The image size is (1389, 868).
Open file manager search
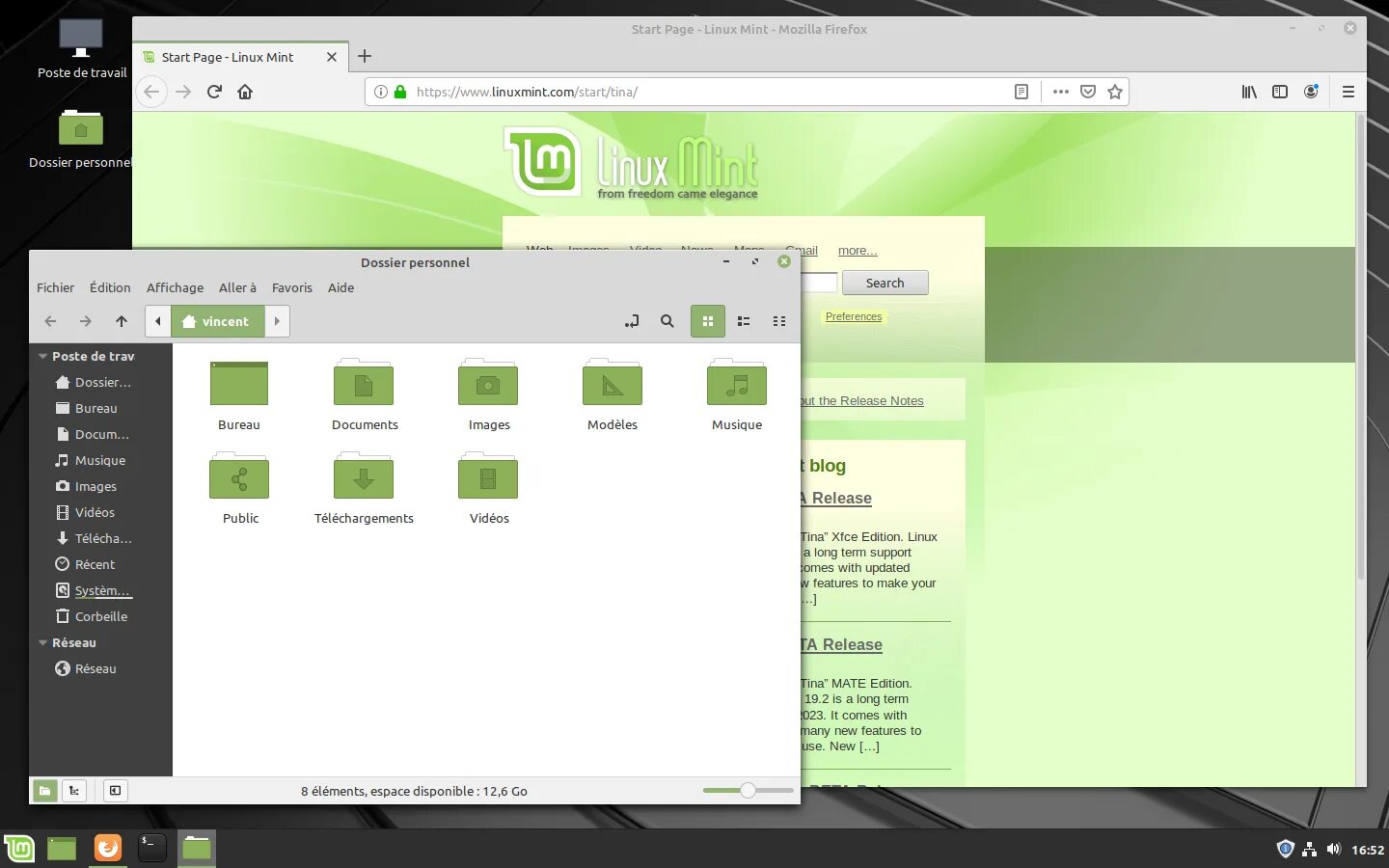tap(667, 321)
